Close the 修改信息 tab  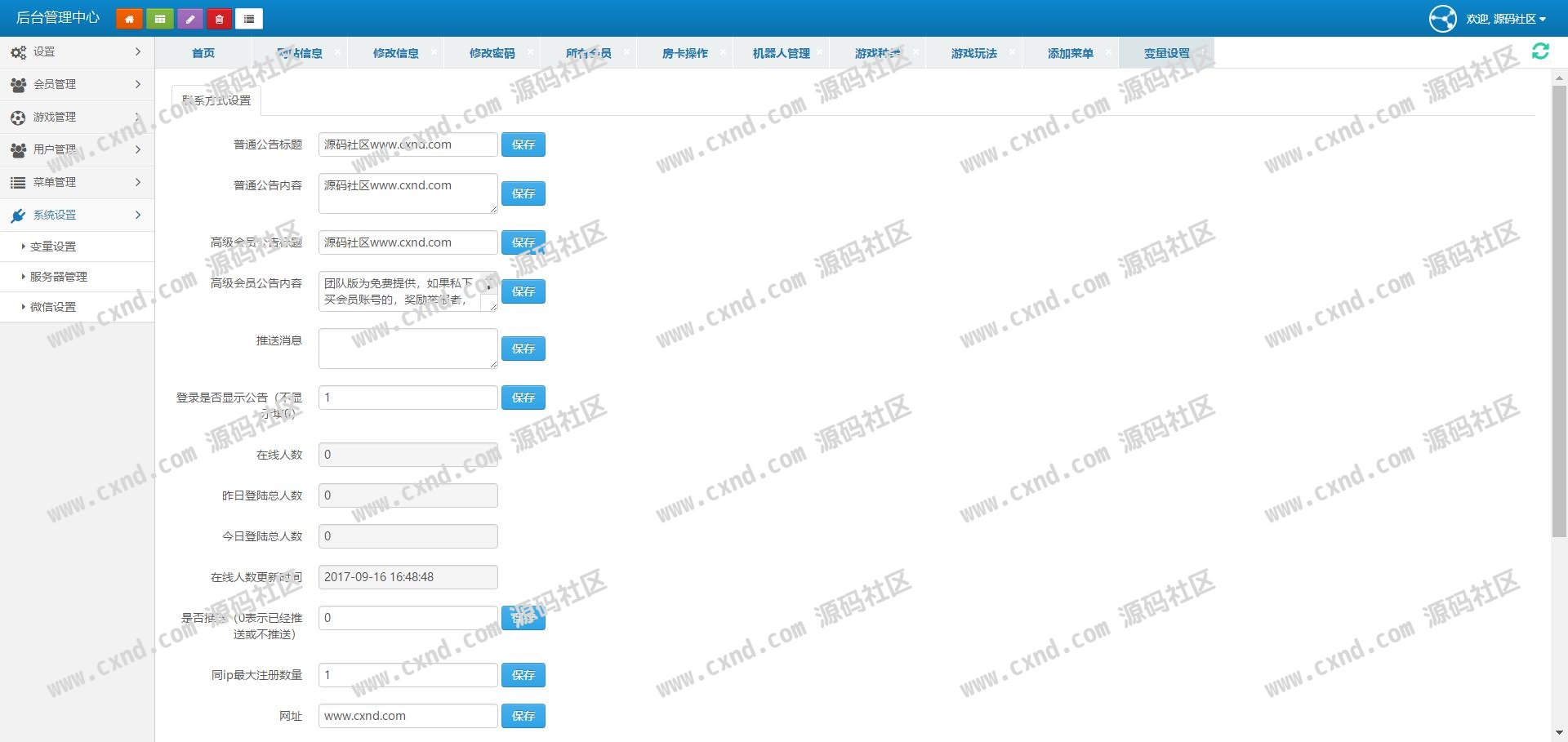click(434, 51)
